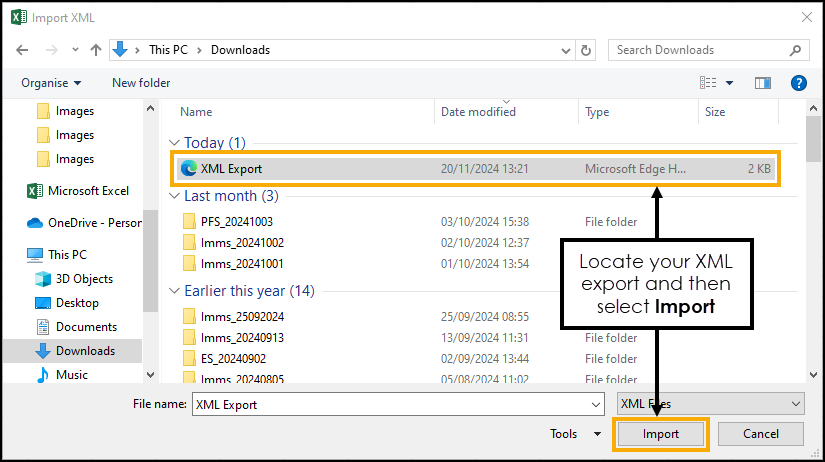825x462 pixels.
Task: Click the up one level arrow
Action: 96,49
